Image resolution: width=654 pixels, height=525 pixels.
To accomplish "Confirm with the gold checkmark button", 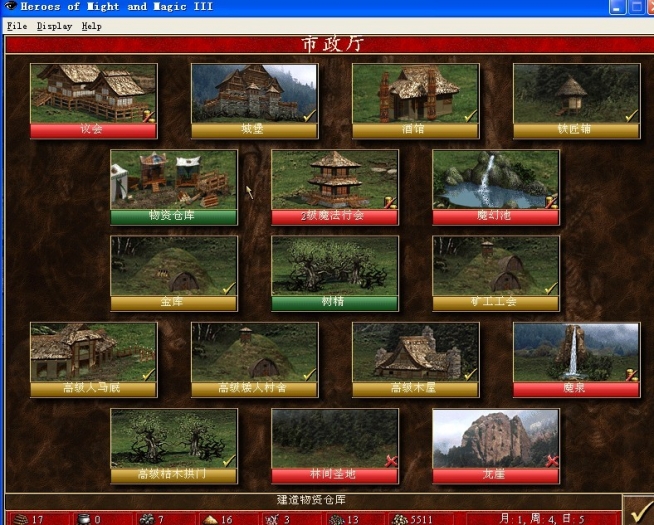I will coord(639,511).
